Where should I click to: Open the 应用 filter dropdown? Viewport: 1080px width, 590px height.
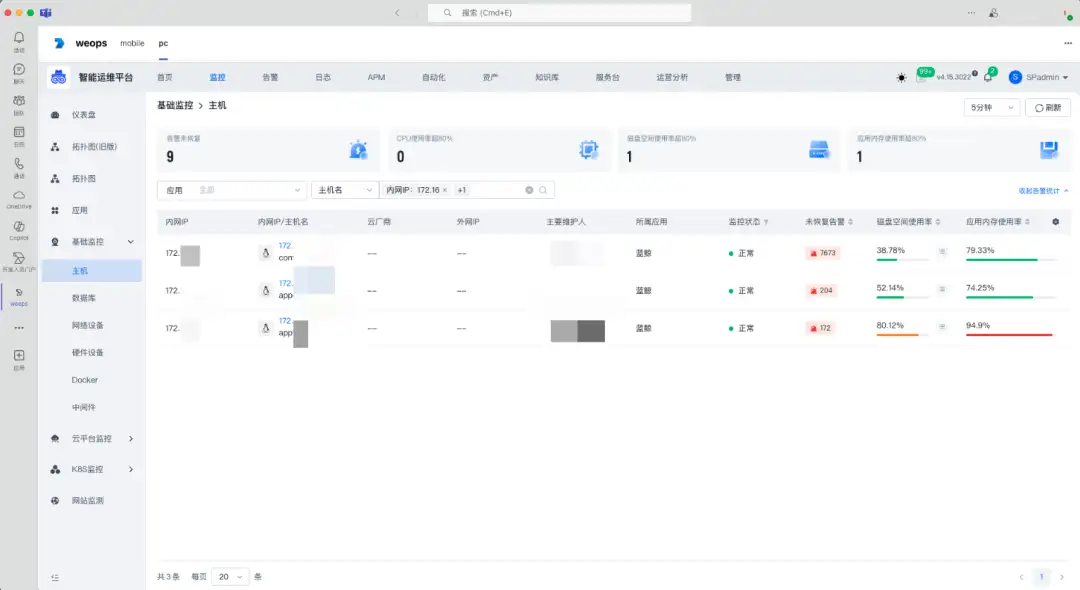click(230, 189)
